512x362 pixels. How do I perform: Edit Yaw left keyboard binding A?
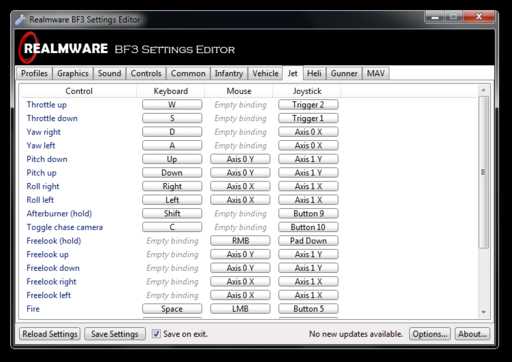[172, 146]
